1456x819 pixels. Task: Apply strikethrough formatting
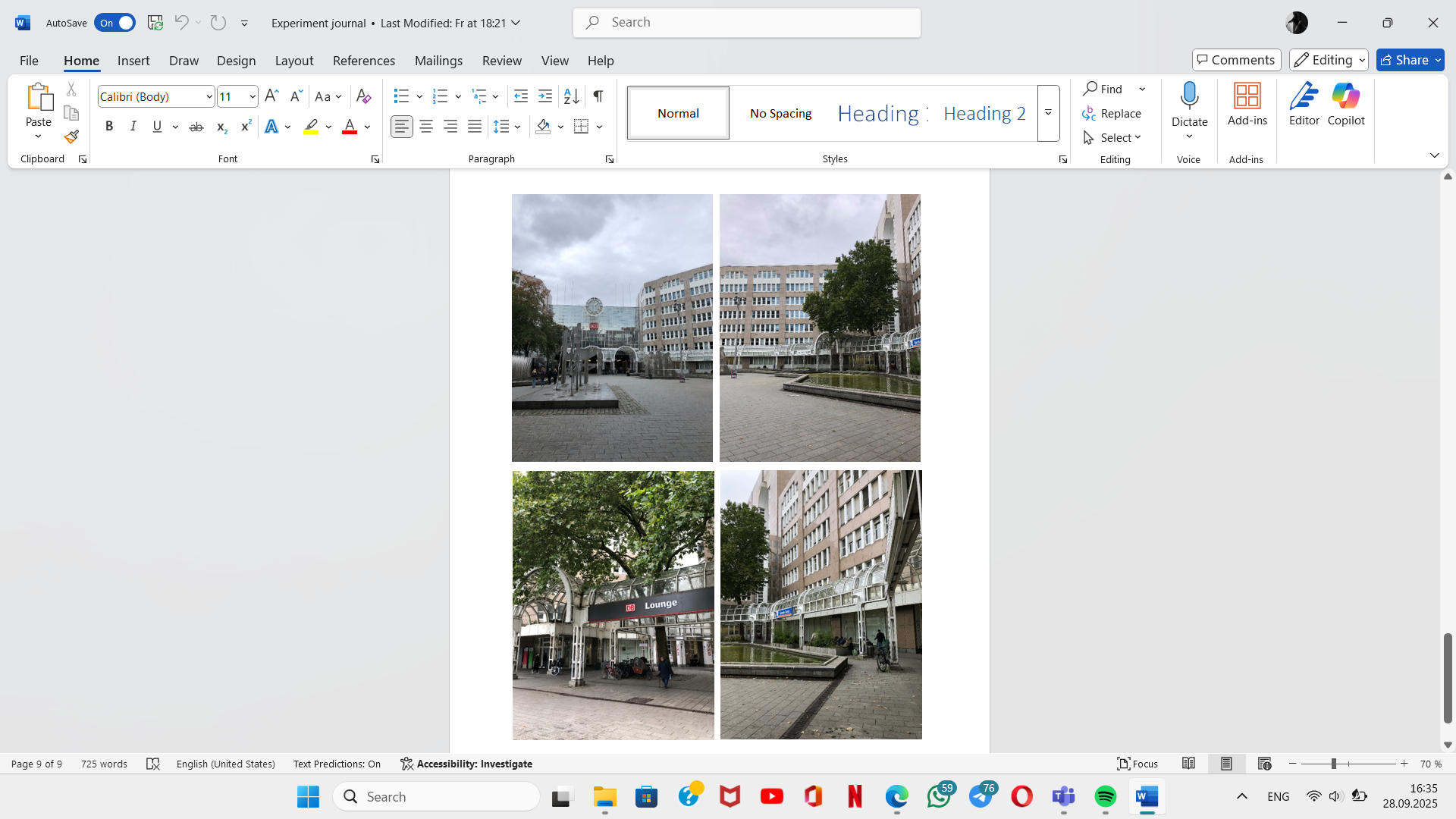pos(196,127)
